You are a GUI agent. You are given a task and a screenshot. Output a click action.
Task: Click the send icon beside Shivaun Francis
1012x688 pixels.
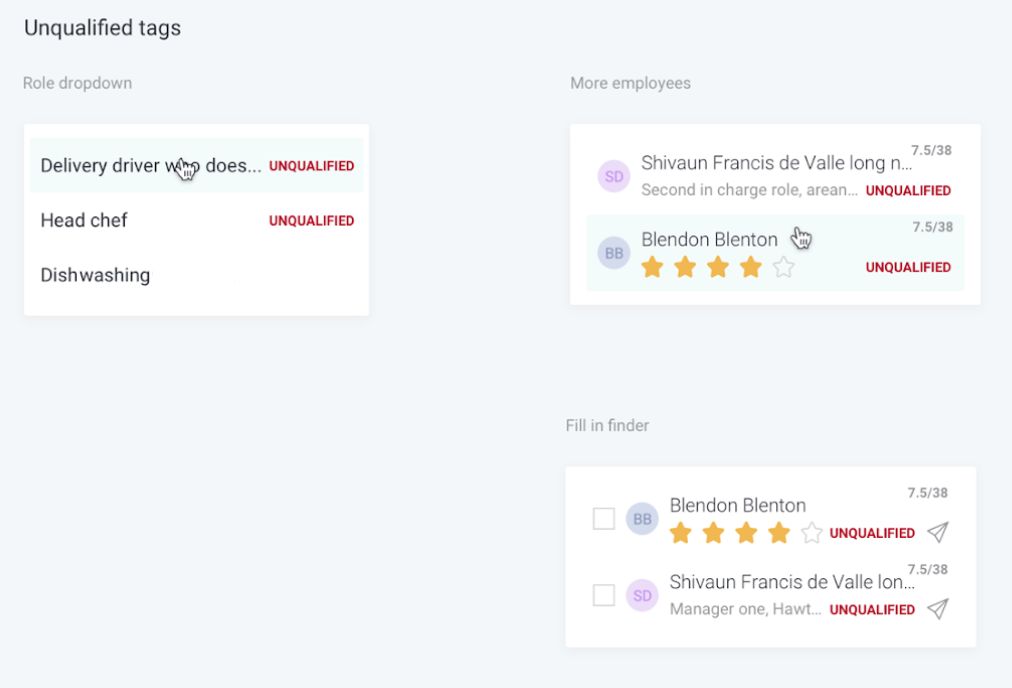(938, 609)
